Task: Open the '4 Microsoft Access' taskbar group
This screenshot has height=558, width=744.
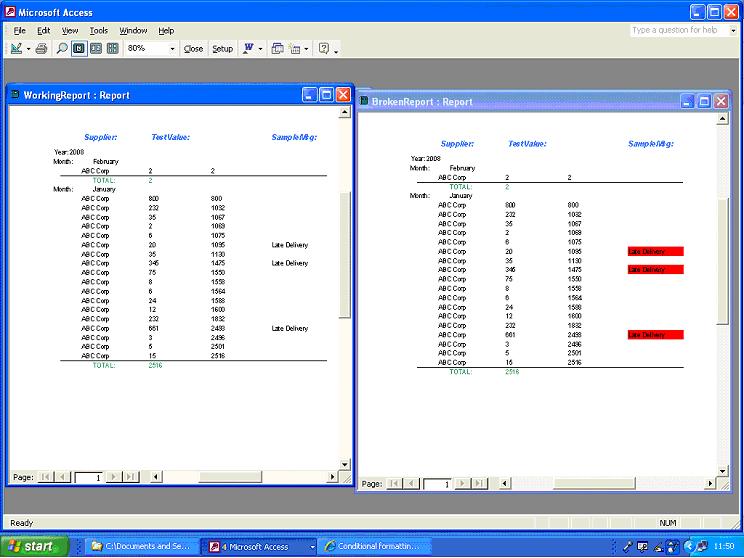Action: pyautogui.click(x=259, y=546)
